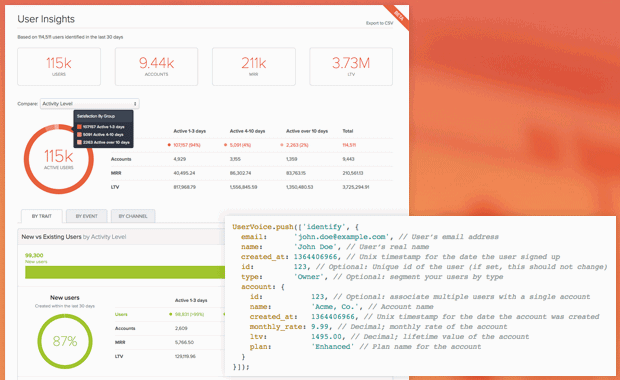The height and width of the screenshot is (380, 620).
Task: Click the '// Account name' comment in code
Action: pos(401,307)
